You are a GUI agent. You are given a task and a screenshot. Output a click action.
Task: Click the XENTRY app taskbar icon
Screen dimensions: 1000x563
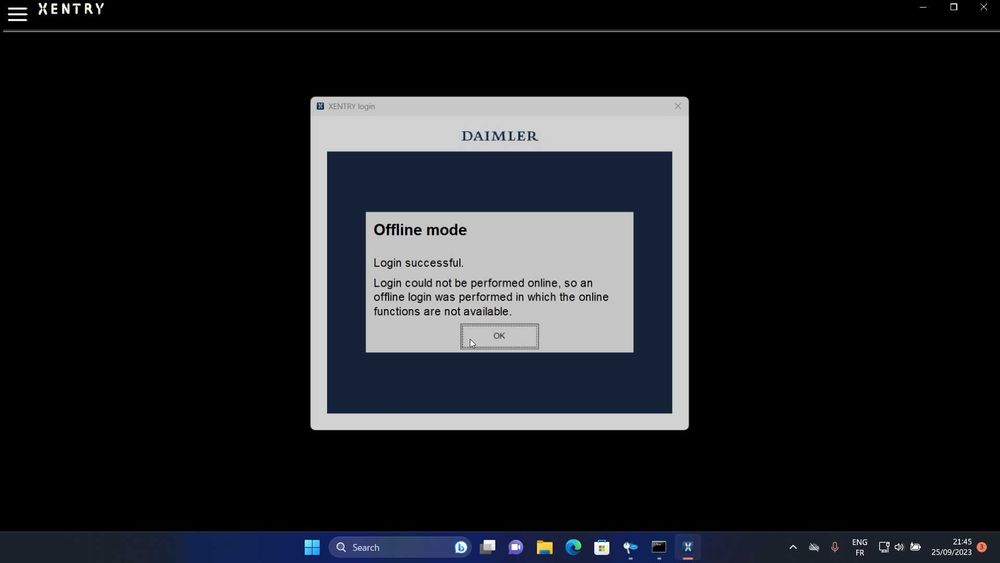pos(688,547)
